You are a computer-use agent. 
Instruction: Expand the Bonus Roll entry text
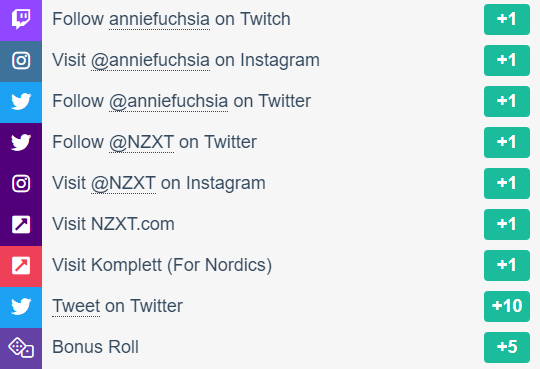pyautogui.click(x=95, y=347)
